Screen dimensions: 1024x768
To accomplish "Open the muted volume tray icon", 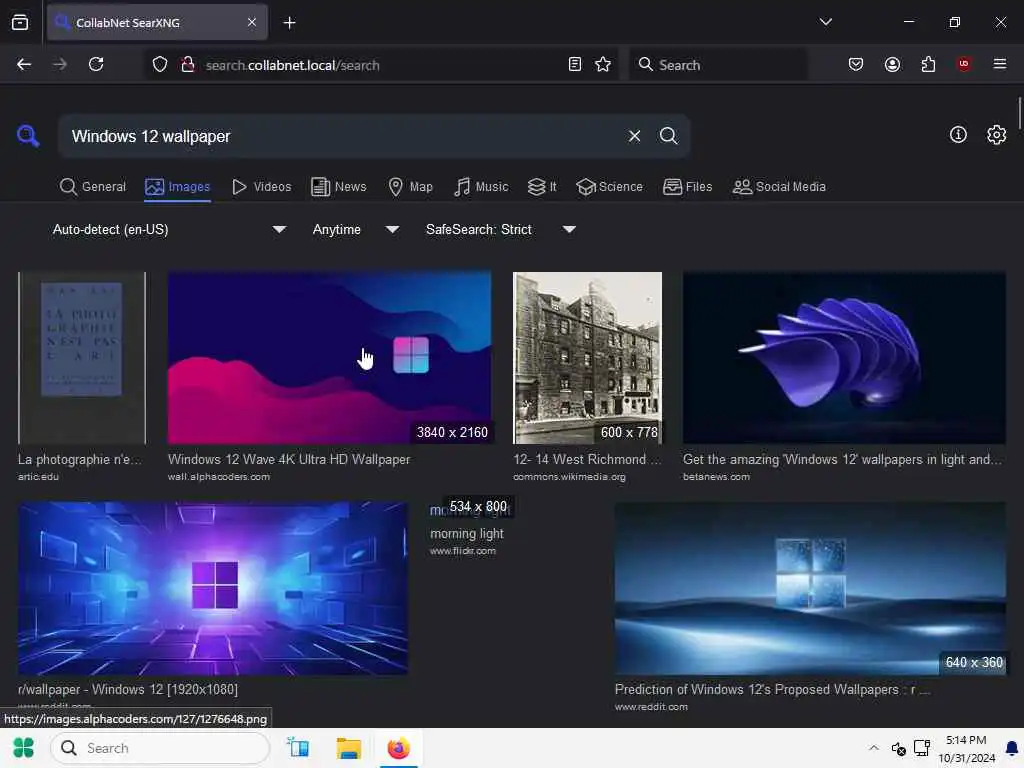I will tap(898, 748).
